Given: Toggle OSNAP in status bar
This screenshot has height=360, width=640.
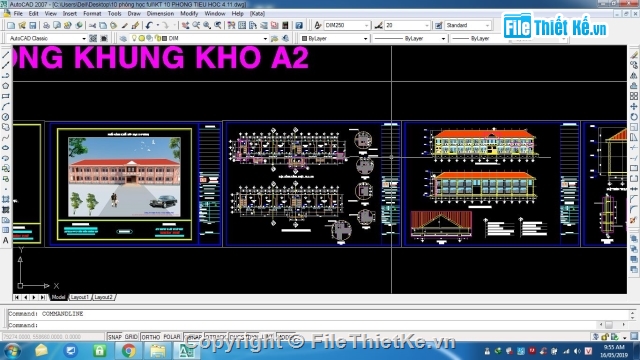Looking at the screenshot, I should 193,337.
